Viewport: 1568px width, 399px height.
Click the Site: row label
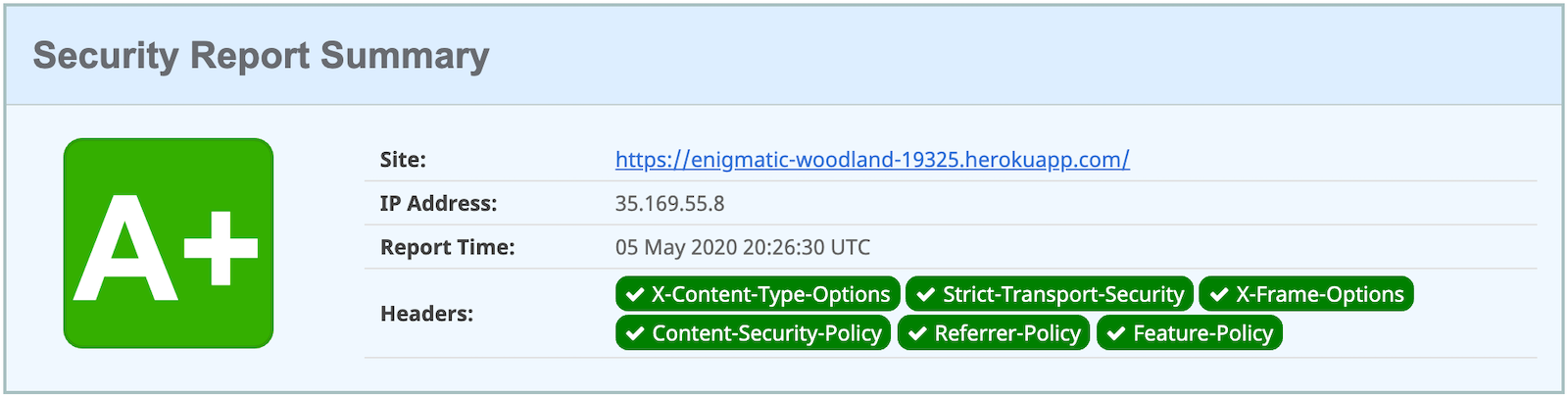403,160
